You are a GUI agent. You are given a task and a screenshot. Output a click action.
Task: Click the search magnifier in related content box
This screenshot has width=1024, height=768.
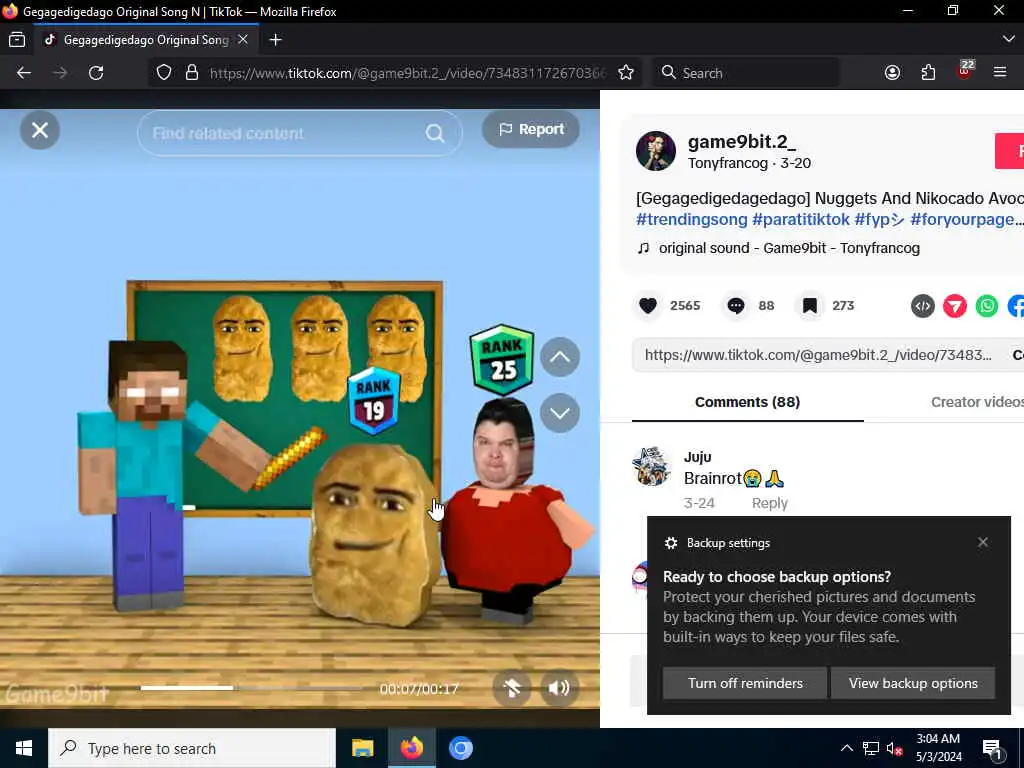[x=435, y=133]
